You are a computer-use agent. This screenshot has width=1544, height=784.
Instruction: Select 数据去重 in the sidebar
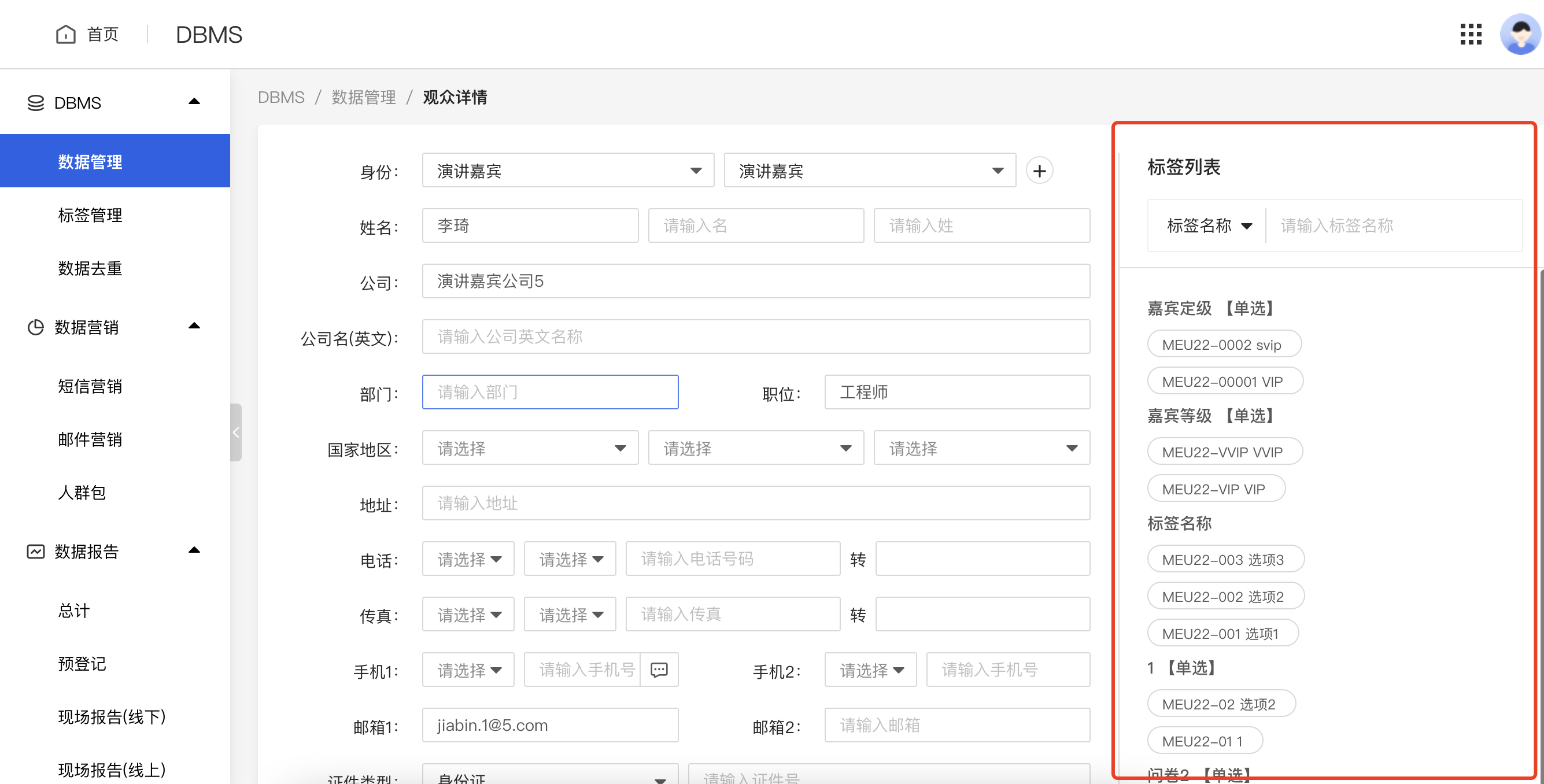pos(90,268)
